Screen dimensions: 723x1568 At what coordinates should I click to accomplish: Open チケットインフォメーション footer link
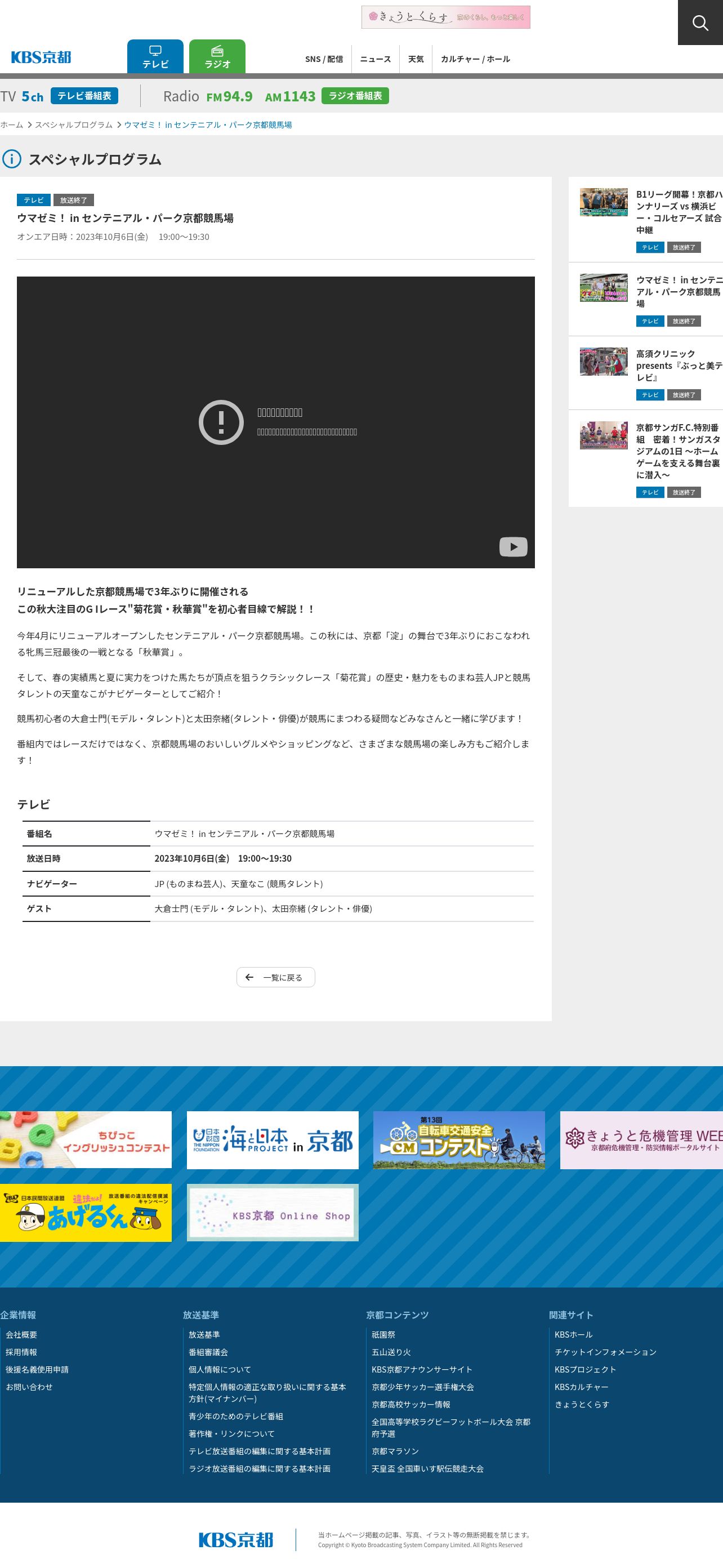coord(605,1352)
